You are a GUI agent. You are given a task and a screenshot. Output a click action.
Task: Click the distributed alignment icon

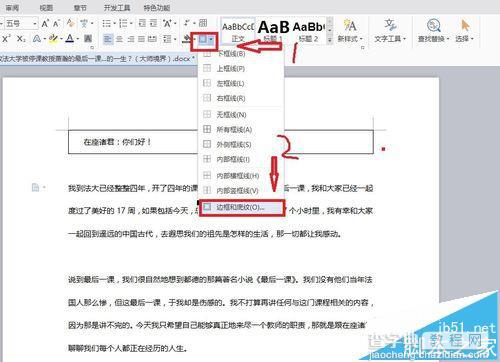pyautogui.click(x=152, y=39)
